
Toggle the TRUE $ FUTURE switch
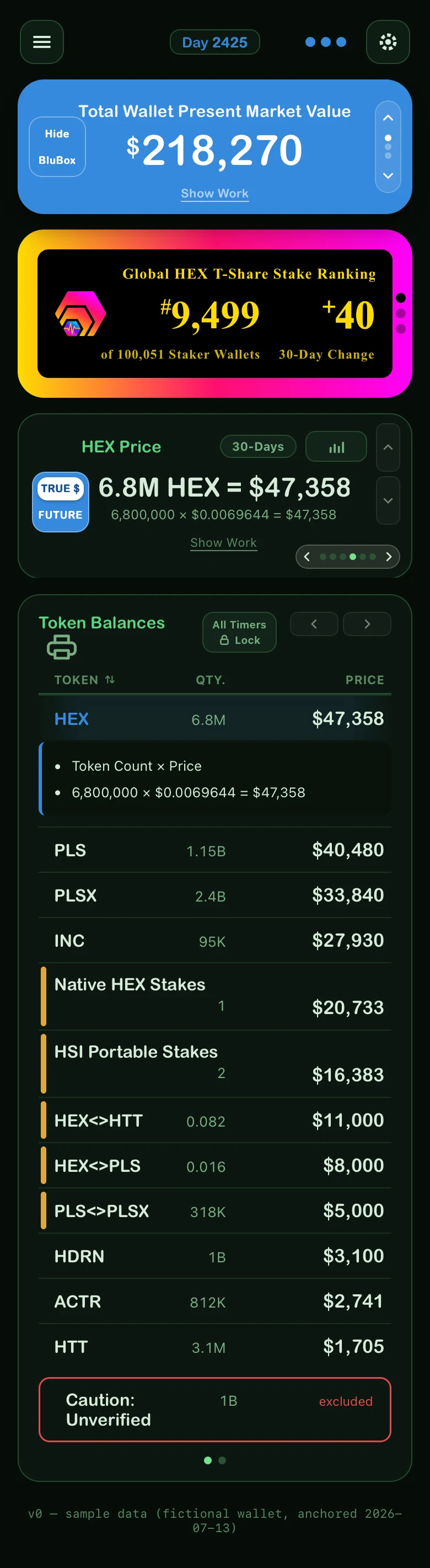pos(60,502)
